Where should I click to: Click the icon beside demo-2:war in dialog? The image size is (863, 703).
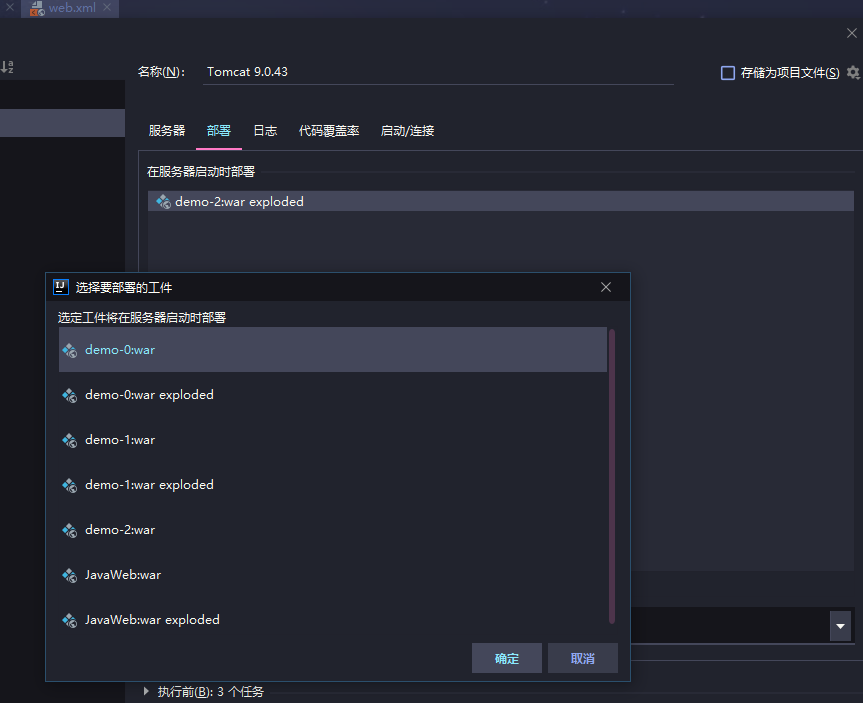(x=69, y=531)
